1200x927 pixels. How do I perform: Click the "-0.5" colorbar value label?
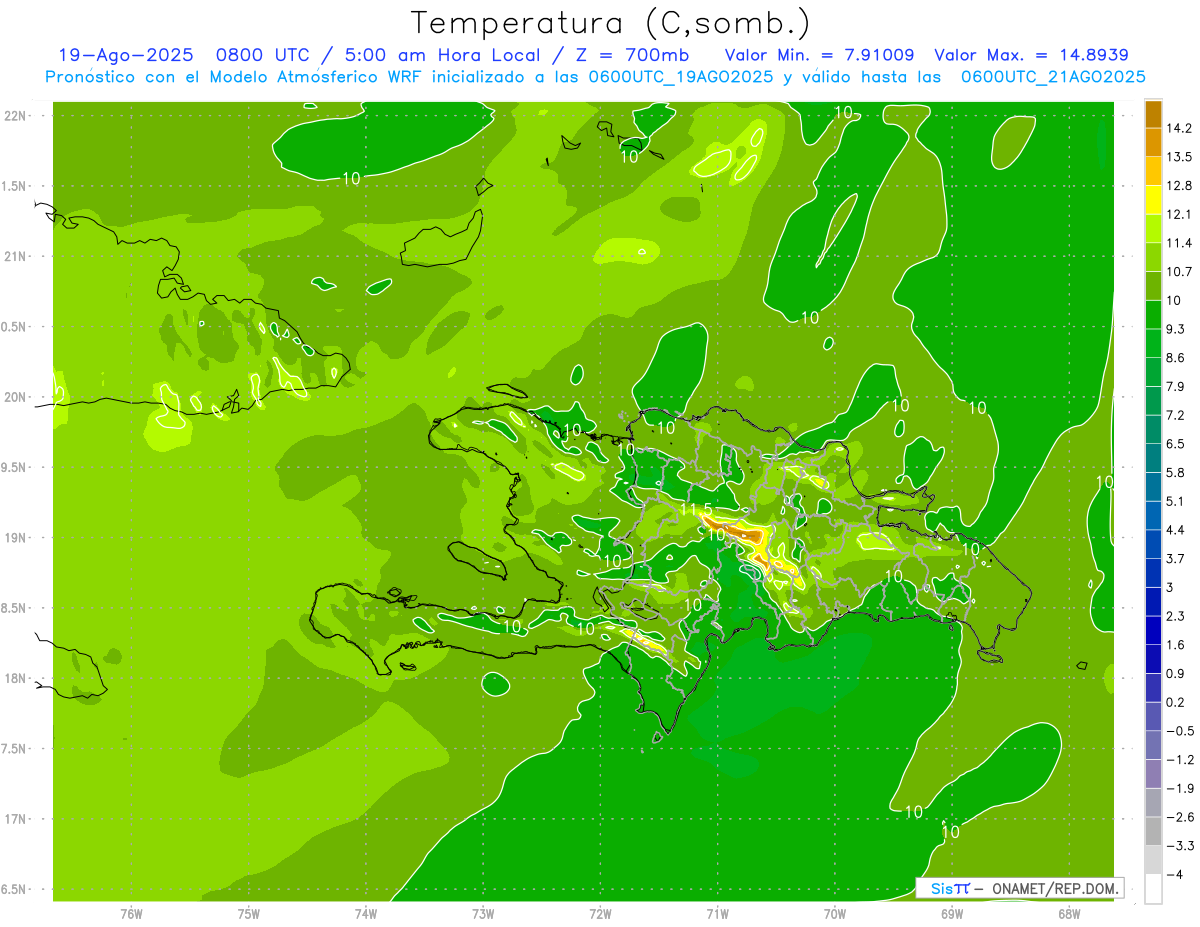coord(1180,731)
